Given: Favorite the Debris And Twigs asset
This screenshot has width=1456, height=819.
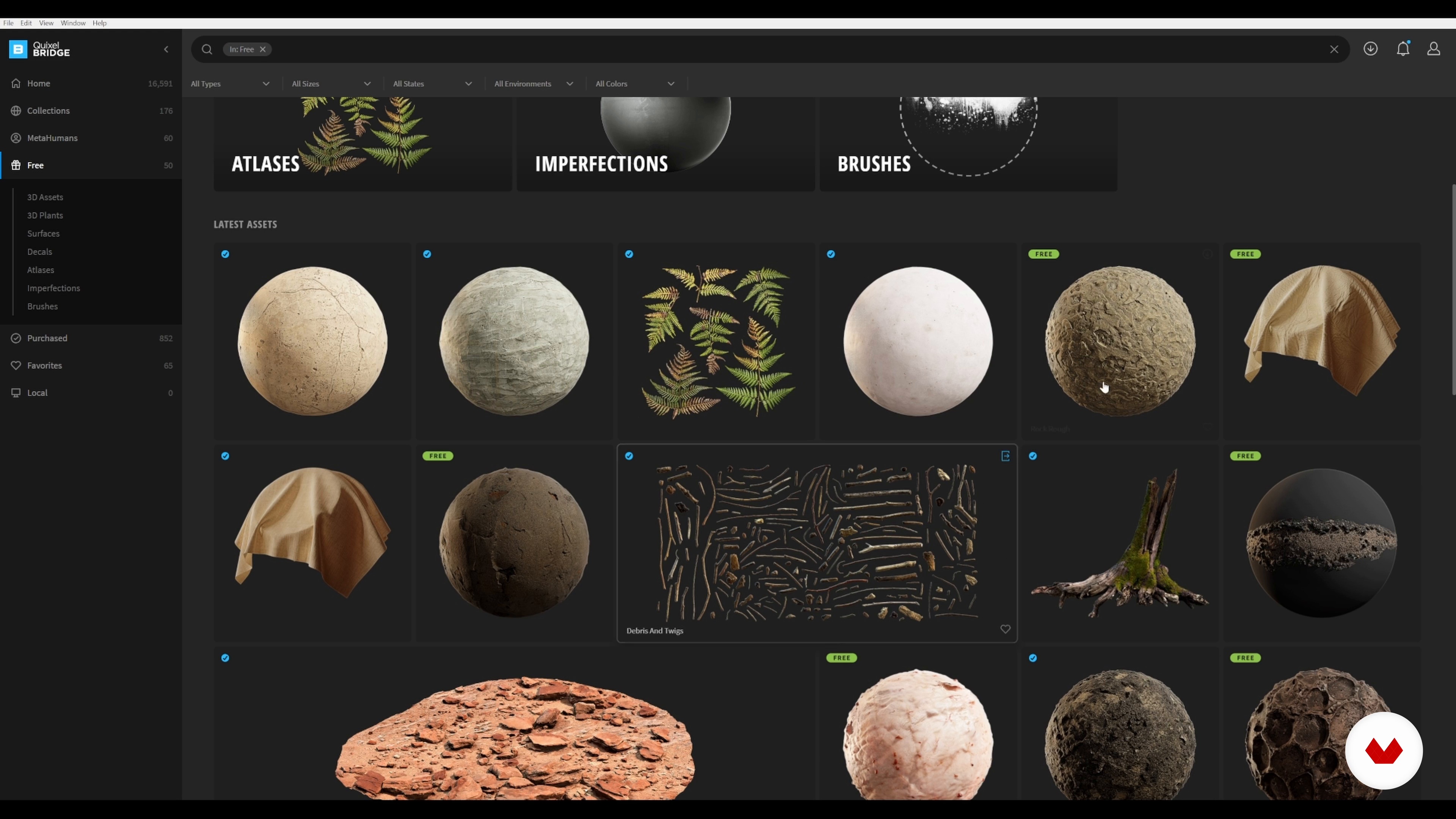Looking at the screenshot, I should (x=1005, y=629).
